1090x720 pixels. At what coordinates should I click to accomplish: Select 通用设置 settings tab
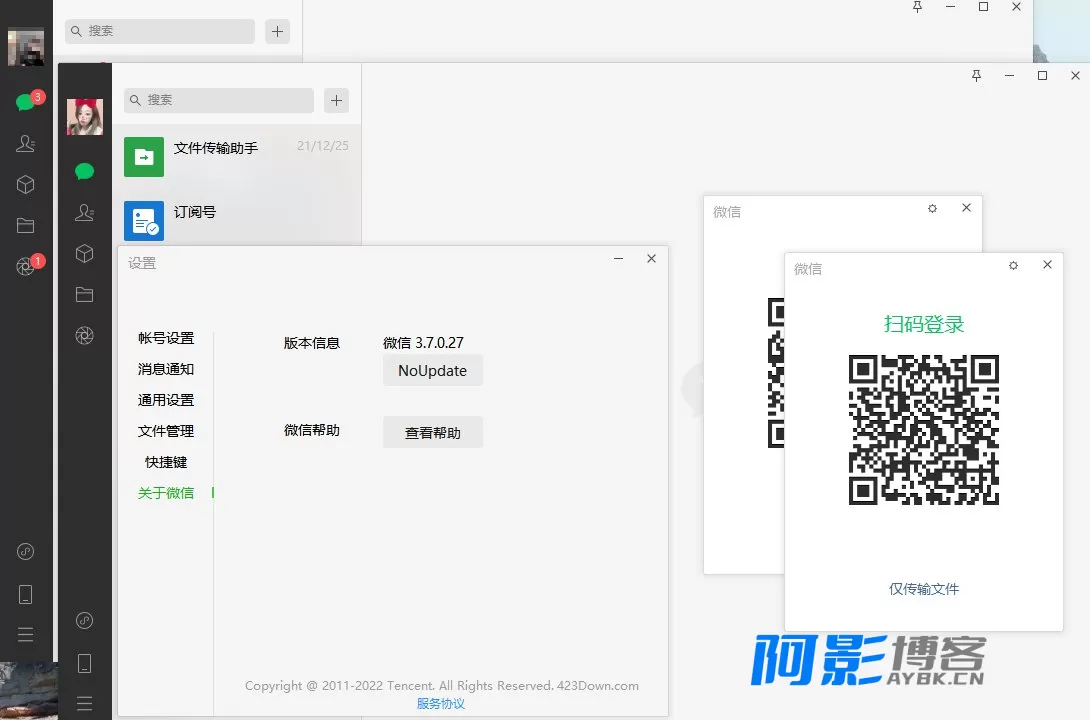pyautogui.click(x=166, y=400)
